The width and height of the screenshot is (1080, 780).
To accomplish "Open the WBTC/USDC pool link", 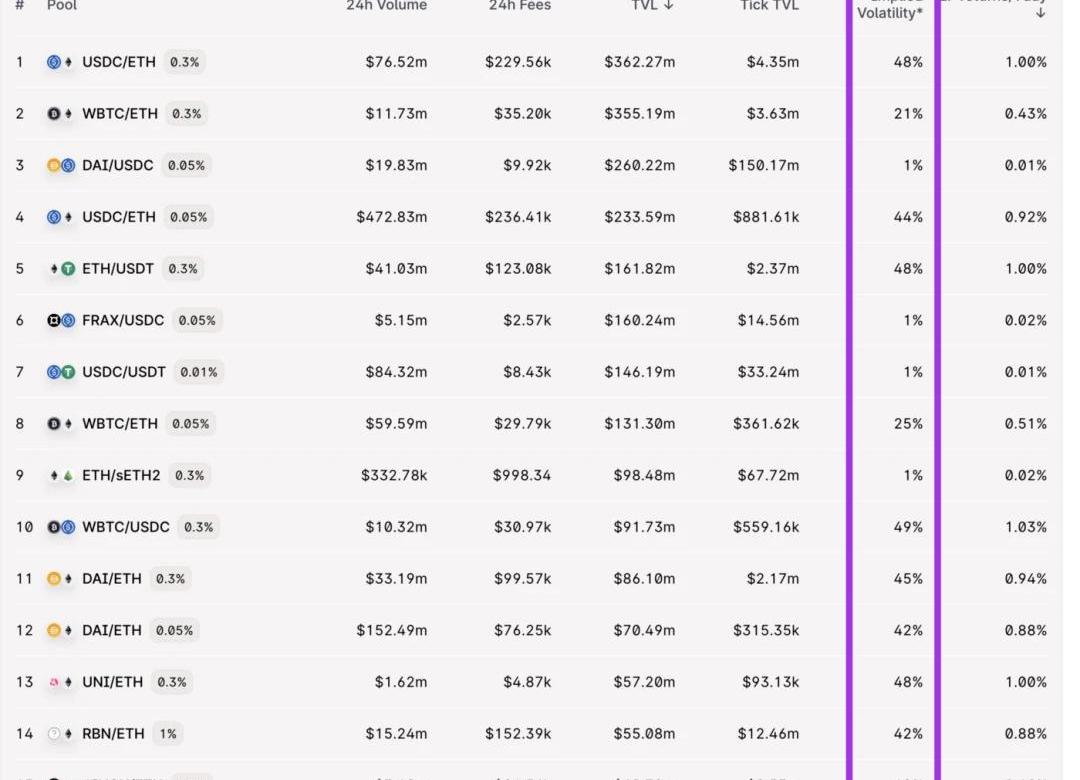I will tap(126, 527).
